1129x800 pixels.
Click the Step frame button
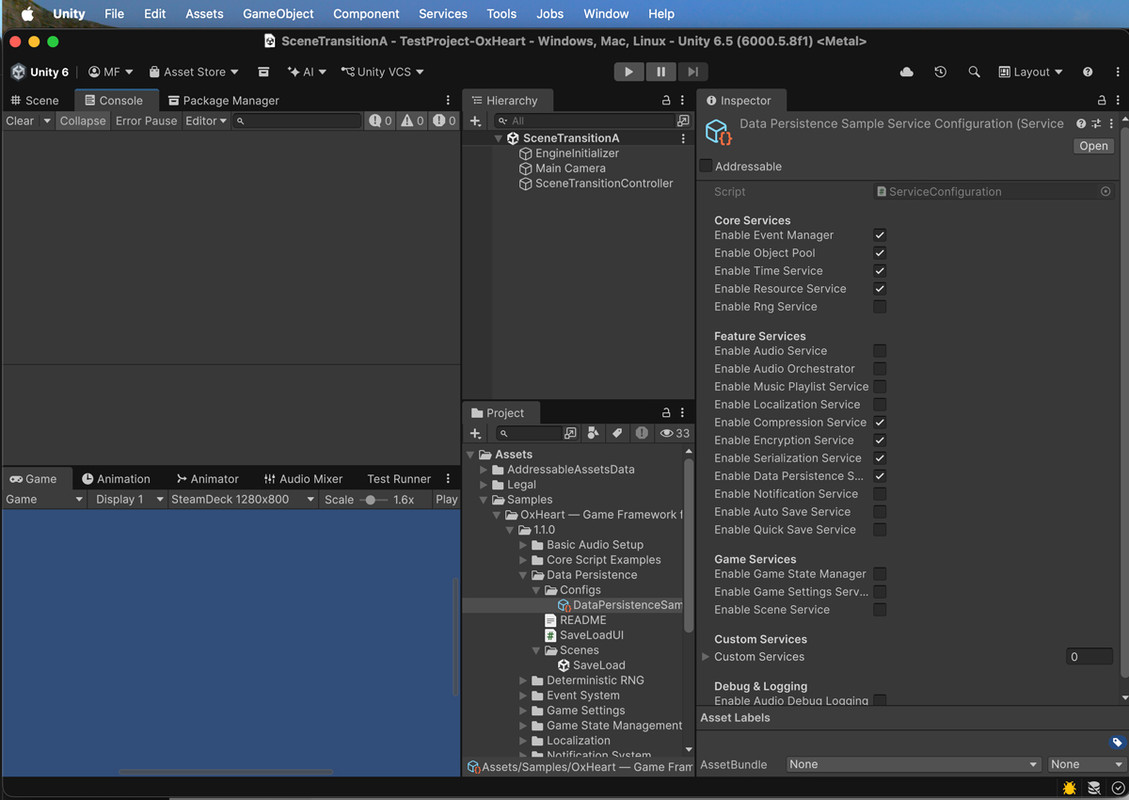[x=693, y=71]
